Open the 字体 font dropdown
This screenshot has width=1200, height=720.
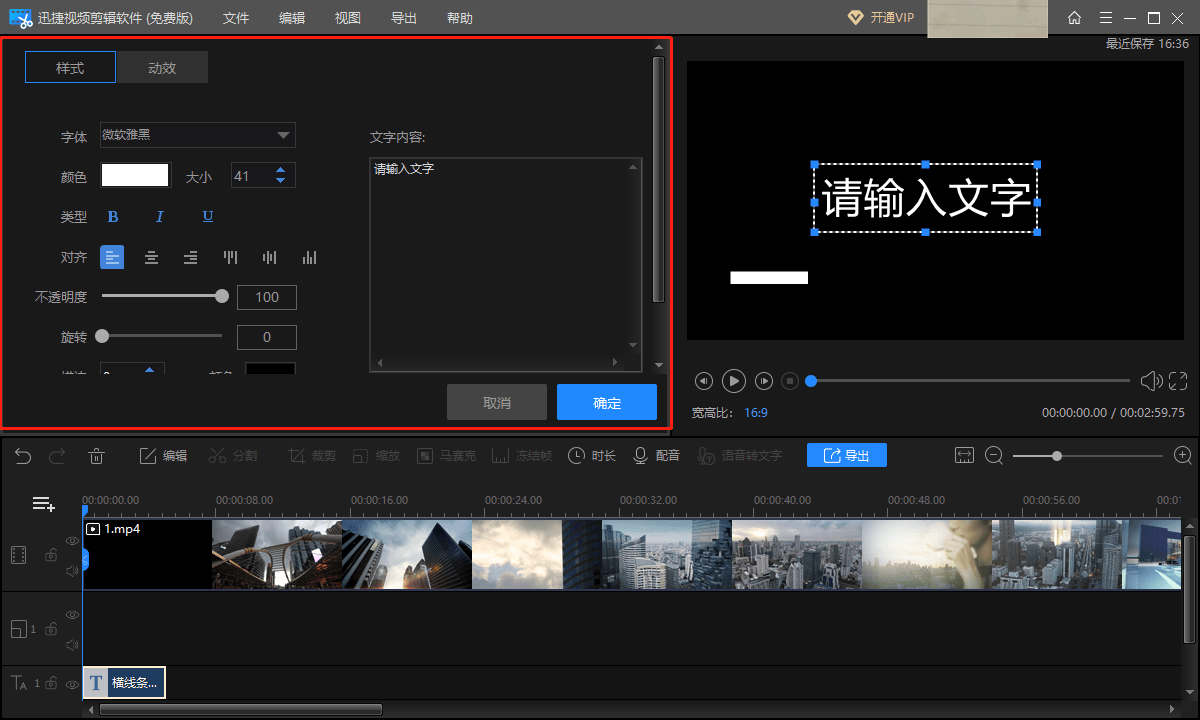197,135
